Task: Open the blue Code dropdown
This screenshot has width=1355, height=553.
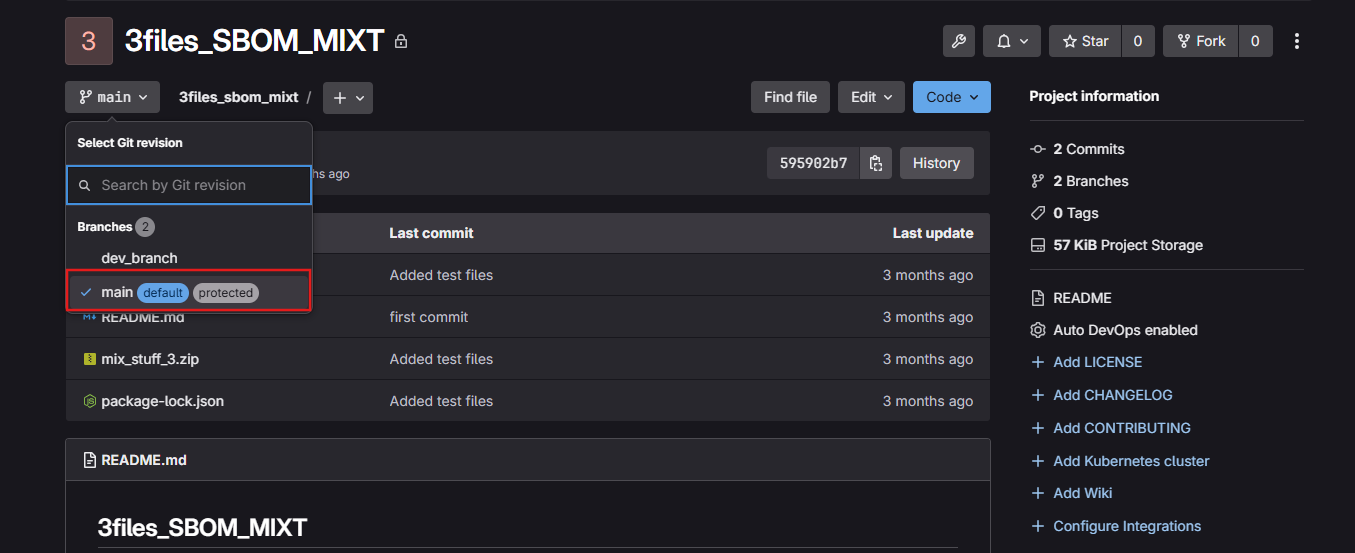Action: pos(952,97)
